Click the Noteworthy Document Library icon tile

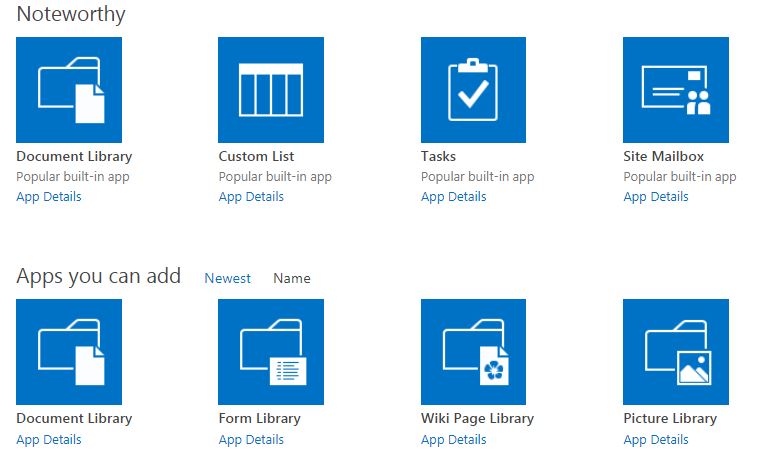(x=69, y=90)
